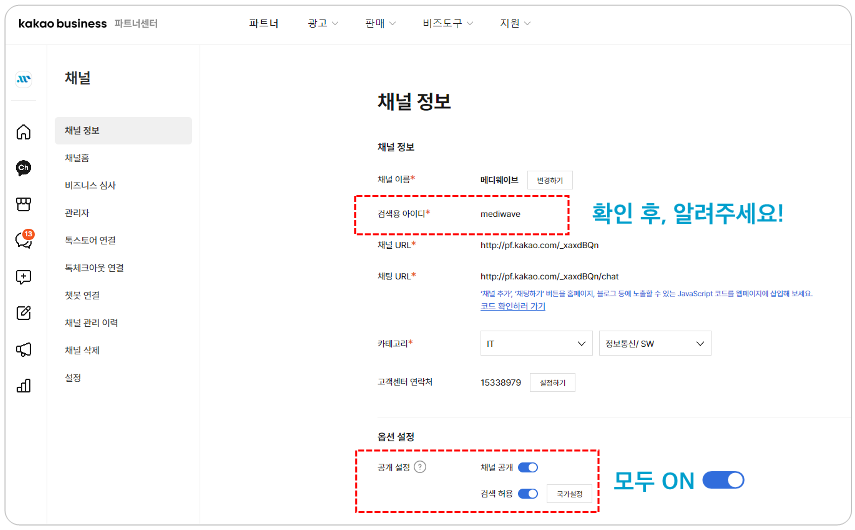This screenshot has height=530, width=855.
Task: Select 채널홈 in the side menu
Action: pos(77,158)
